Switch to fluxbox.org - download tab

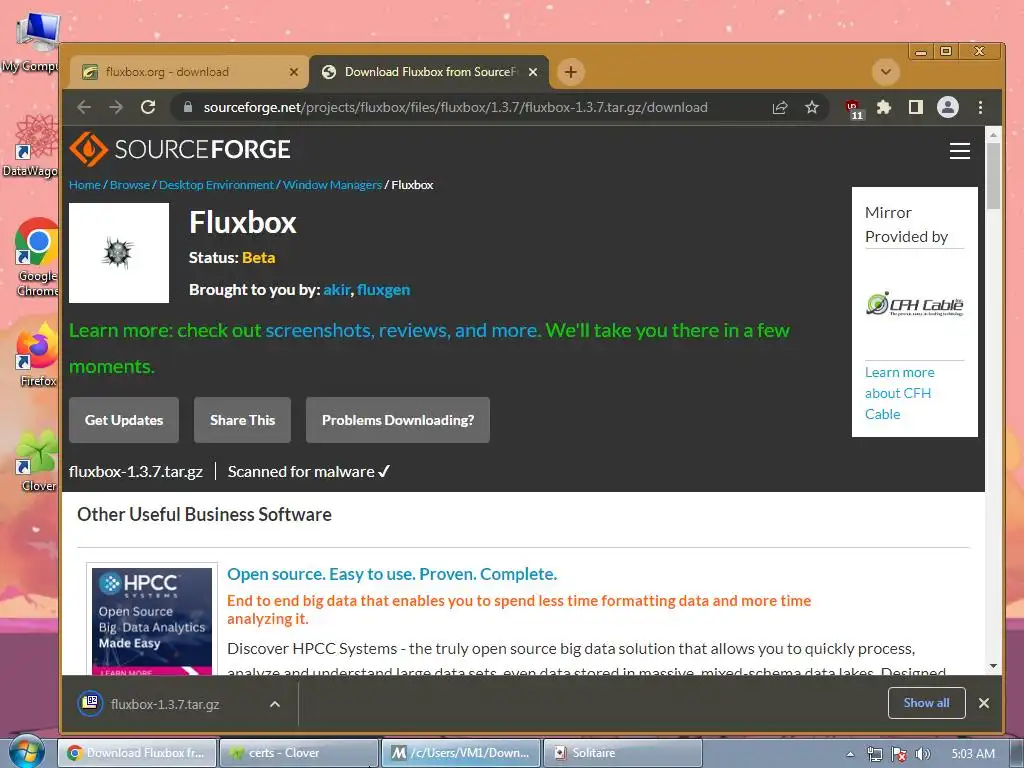pyautogui.click(x=189, y=72)
